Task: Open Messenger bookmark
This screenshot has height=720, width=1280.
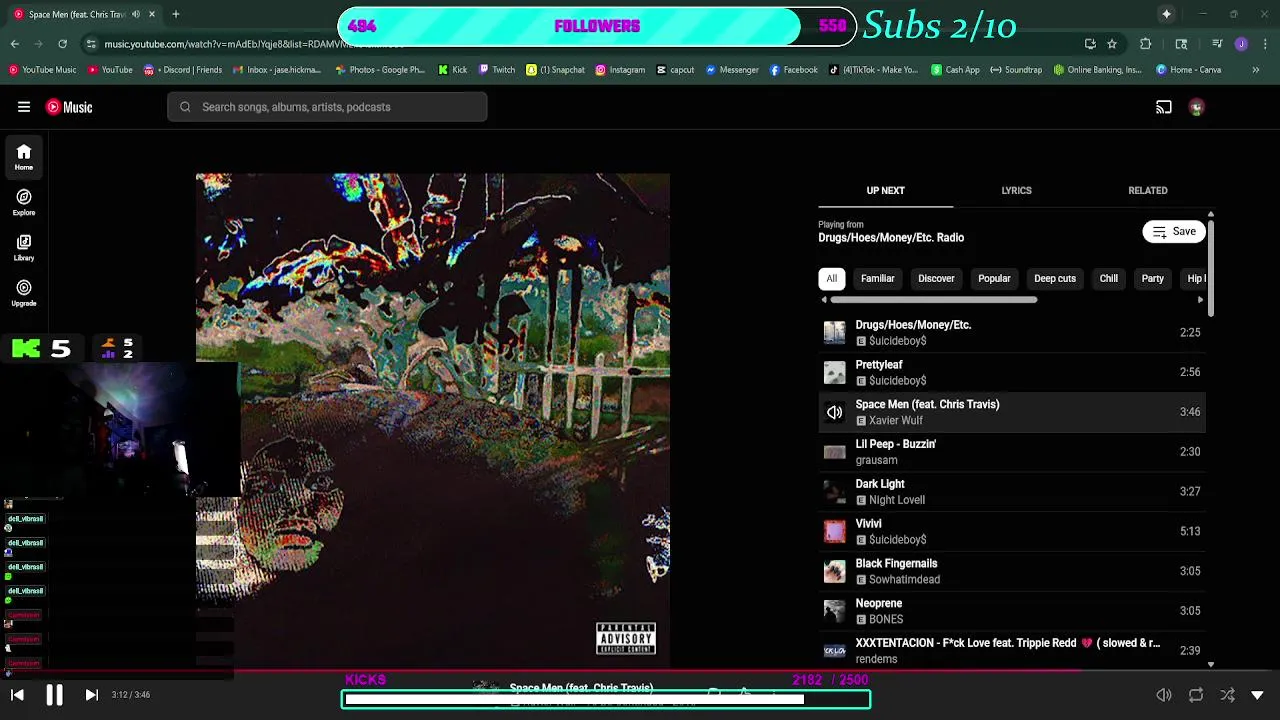Action: [x=732, y=70]
